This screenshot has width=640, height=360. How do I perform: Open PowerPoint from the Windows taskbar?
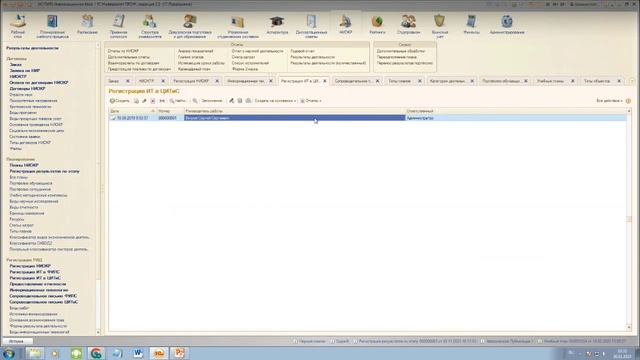pos(179,353)
